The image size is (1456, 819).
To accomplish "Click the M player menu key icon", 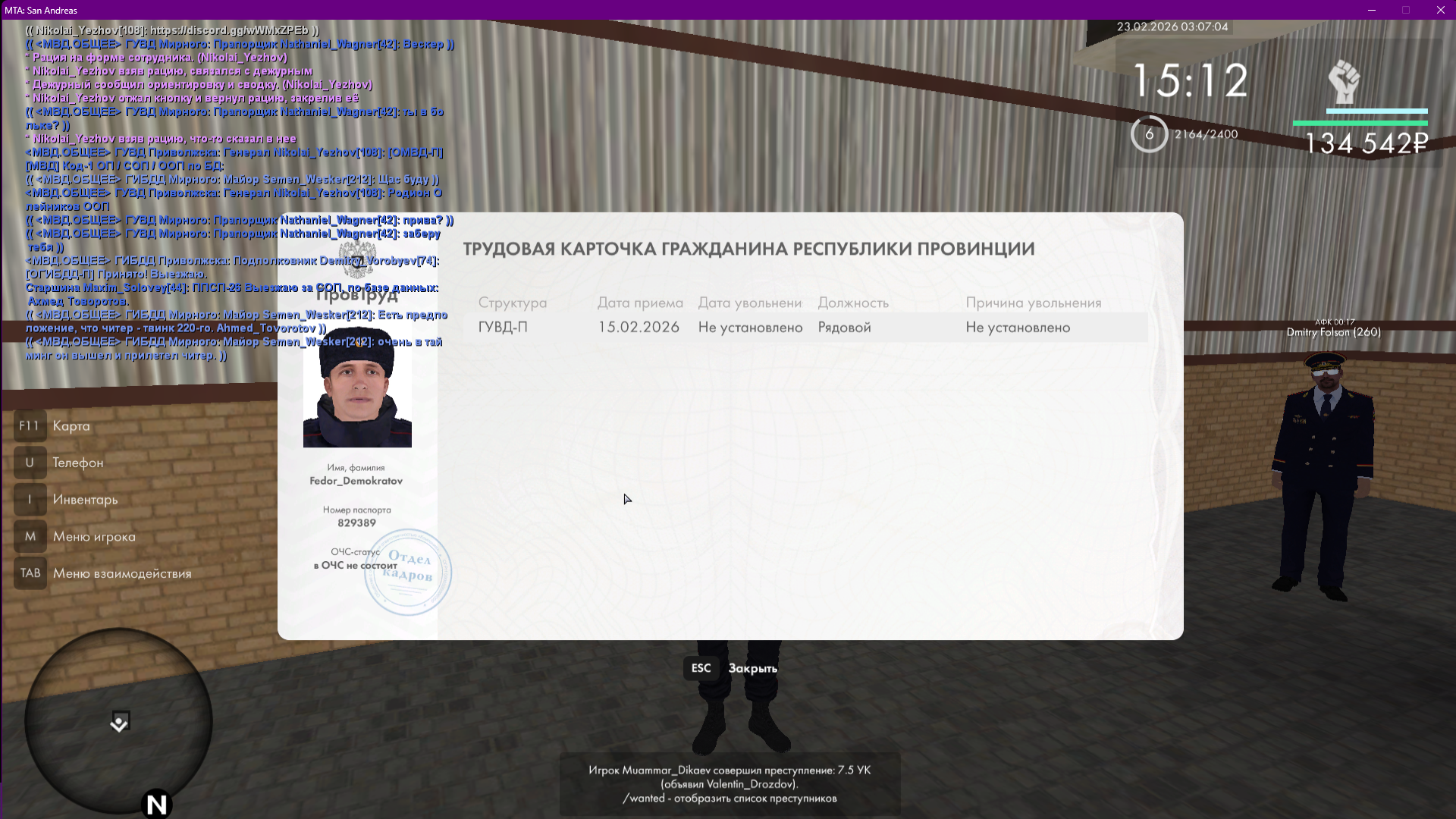I will (30, 537).
